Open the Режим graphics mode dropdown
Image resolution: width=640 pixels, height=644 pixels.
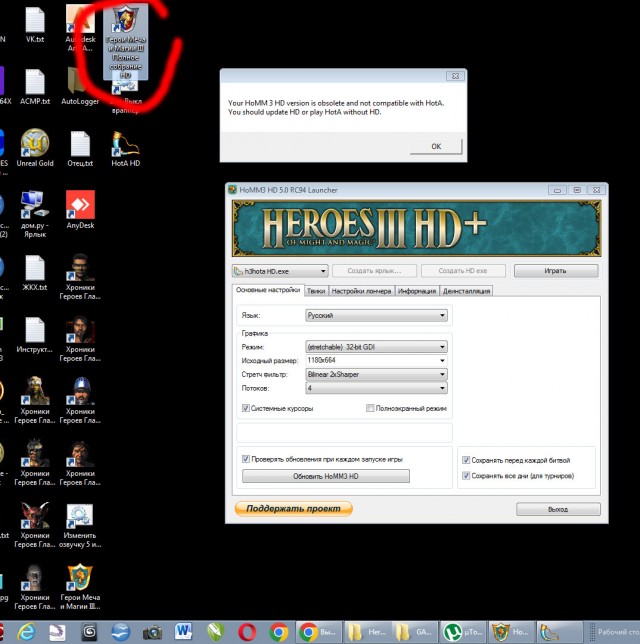coord(376,347)
